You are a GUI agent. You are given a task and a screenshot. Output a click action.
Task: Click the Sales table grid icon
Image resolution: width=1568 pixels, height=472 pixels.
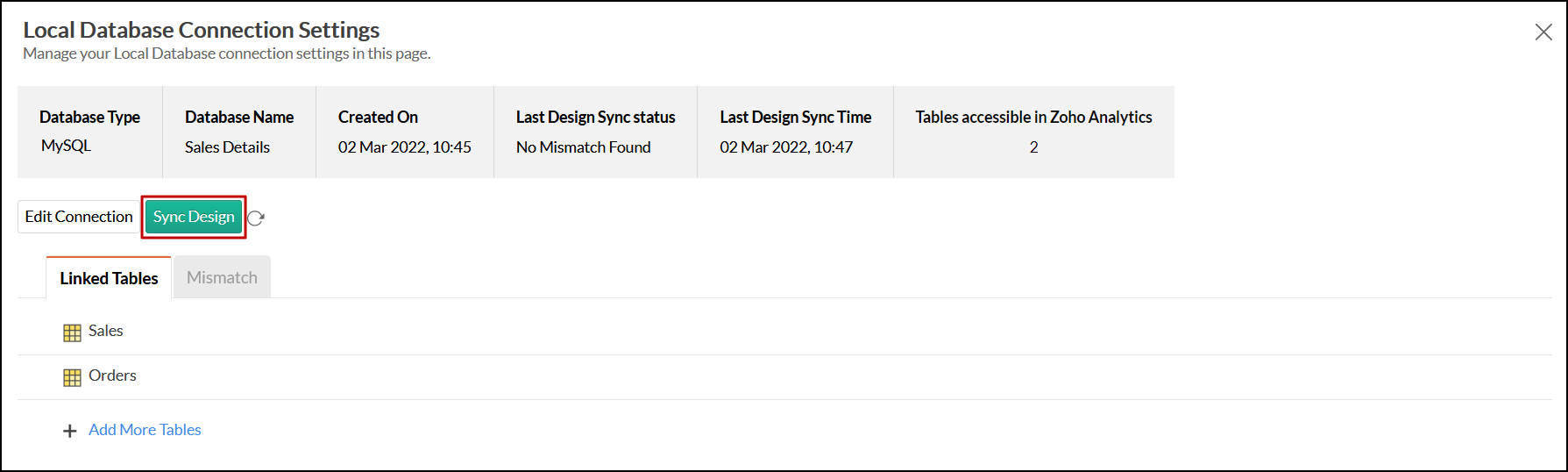(72, 333)
